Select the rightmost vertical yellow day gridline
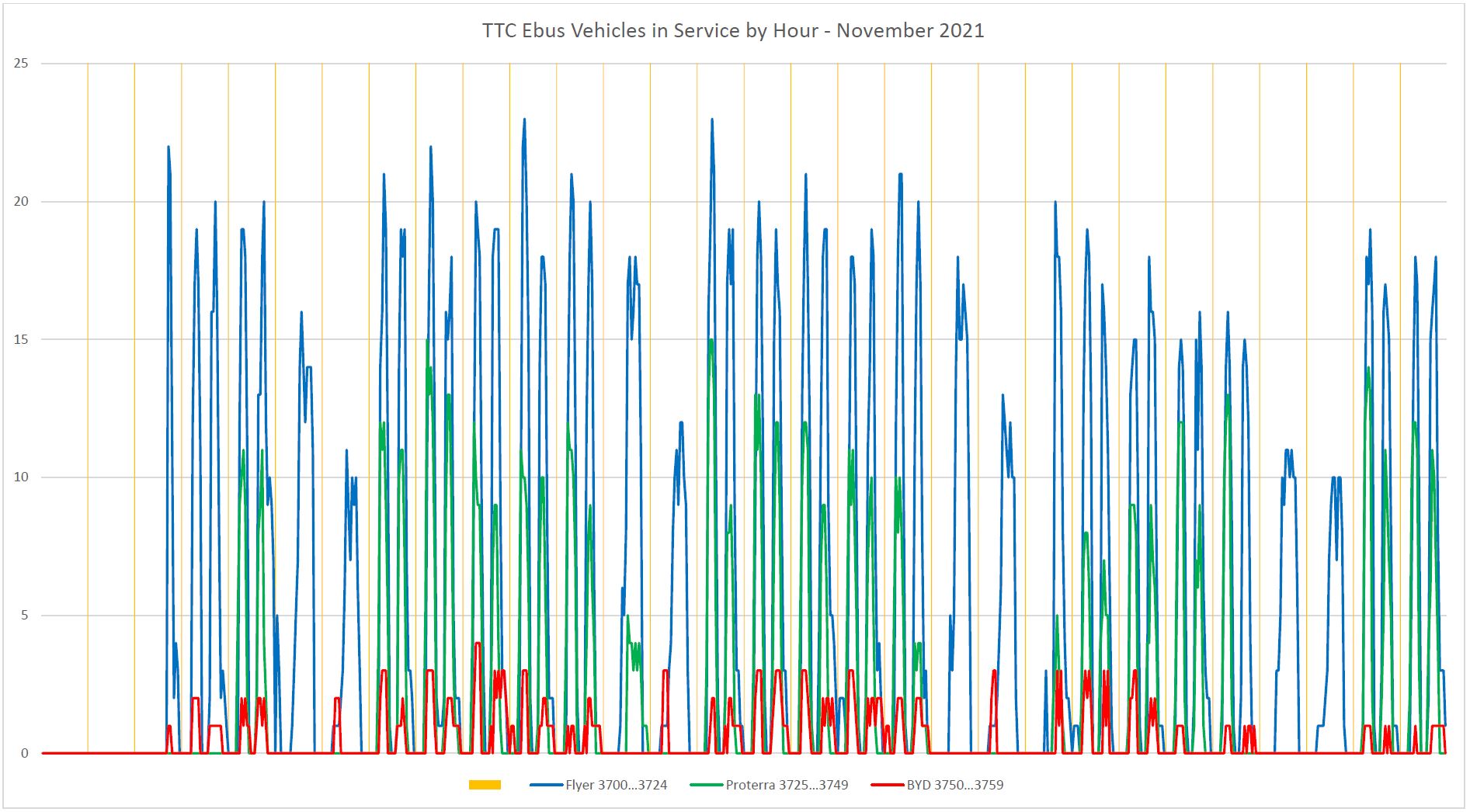 [1400, 388]
